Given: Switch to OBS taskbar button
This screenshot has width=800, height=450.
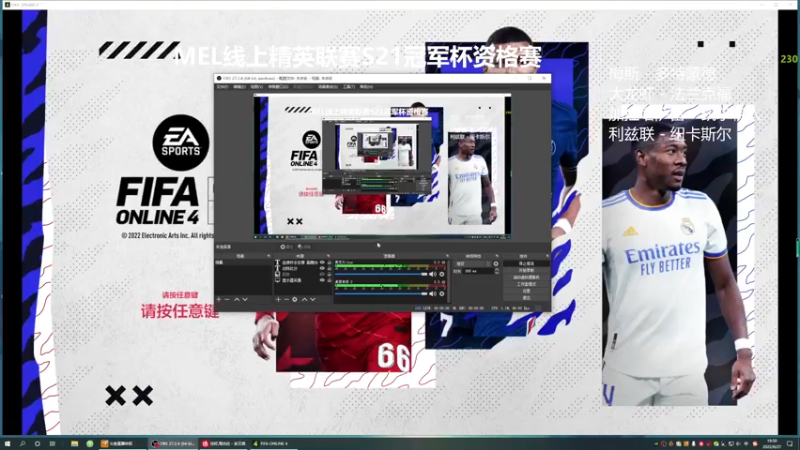Looking at the screenshot, I should [172, 443].
